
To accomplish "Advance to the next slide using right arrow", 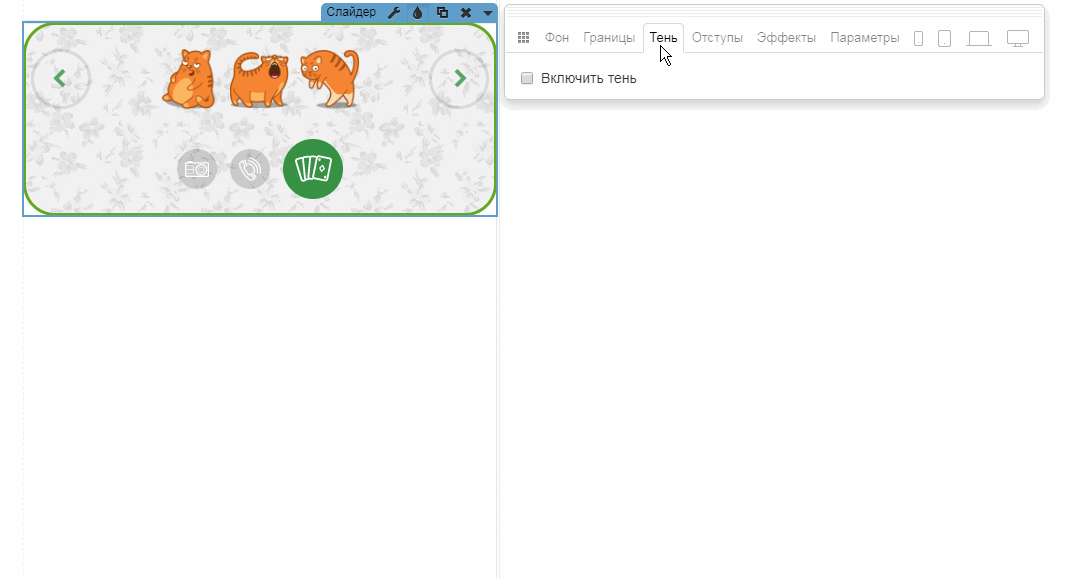I will click(x=459, y=78).
